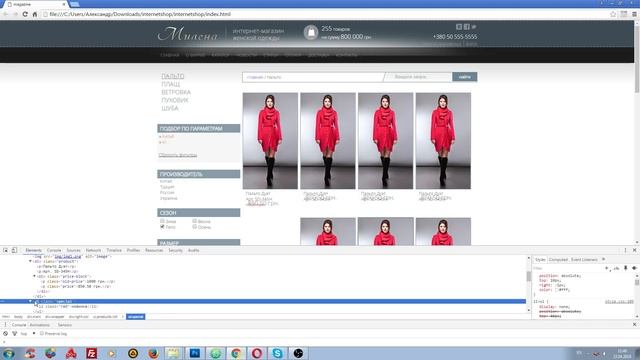Screen dimensions: 640x360
Task: Open Photoshop from the taskbar
Action: [x=195, y=353]
